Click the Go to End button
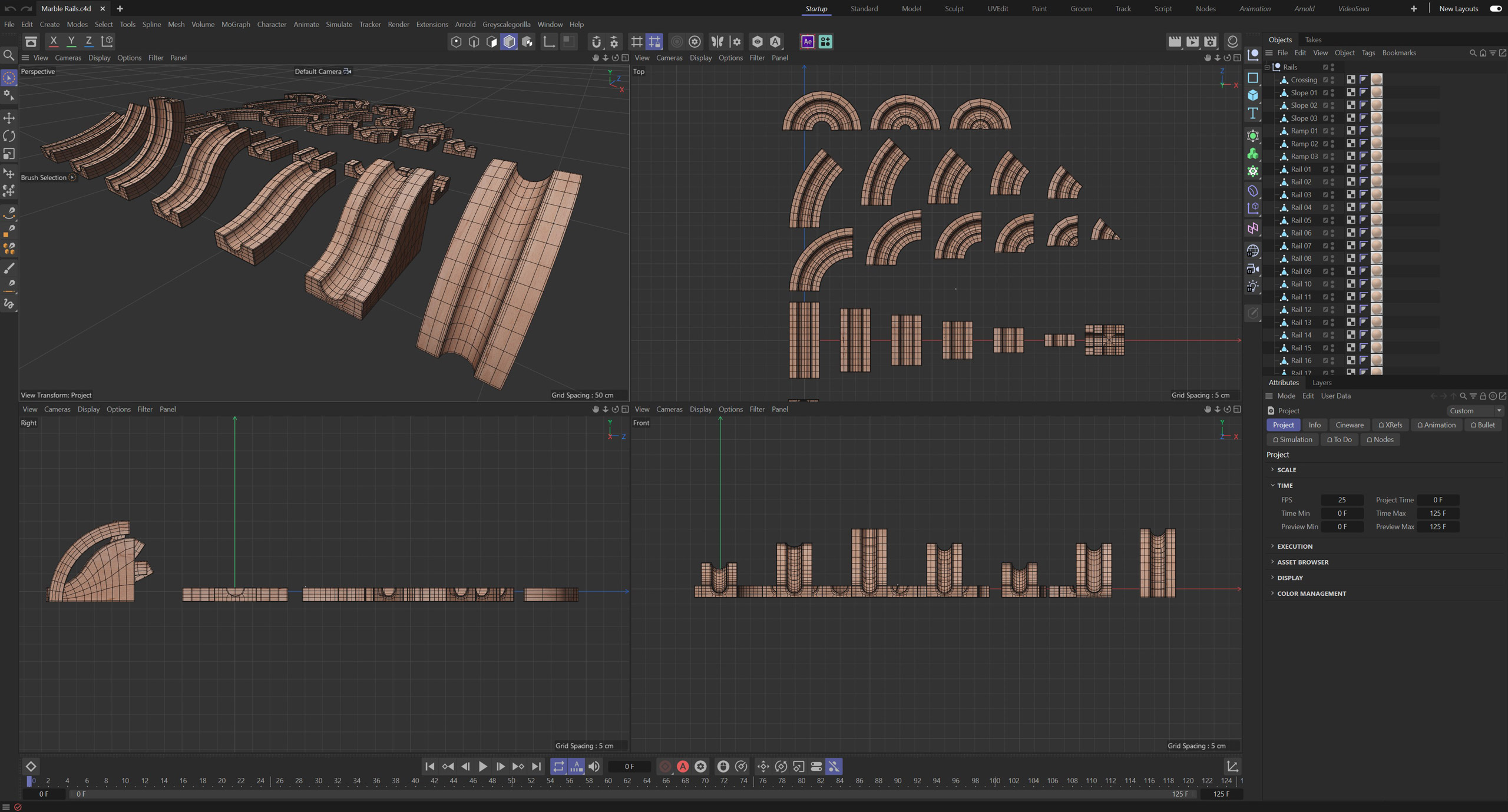This screenshot has width=1508, height=812. pos(536,766)
